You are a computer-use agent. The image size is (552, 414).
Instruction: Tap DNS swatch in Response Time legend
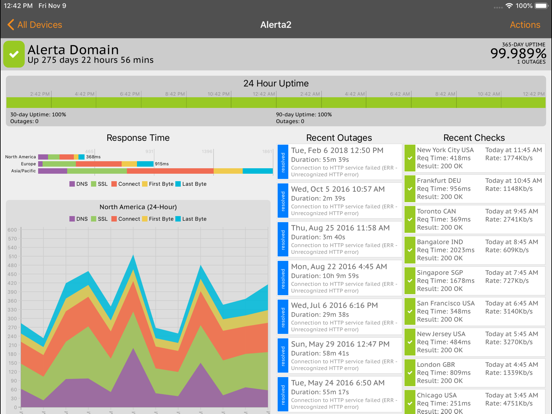pos(72,184)
